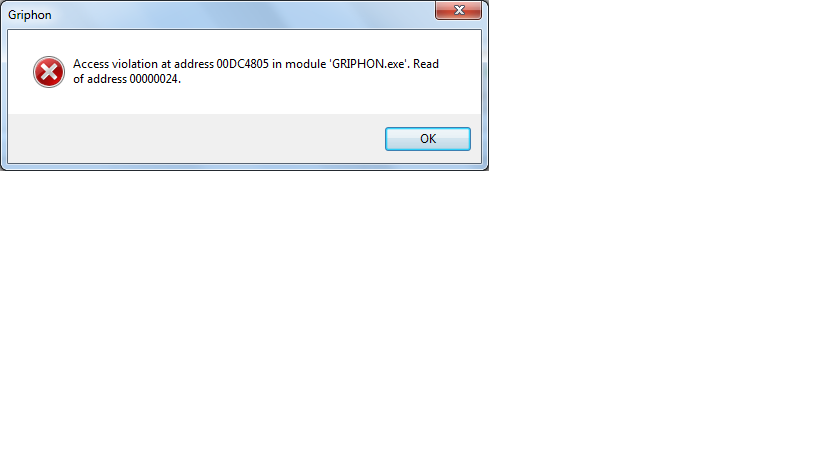The image size is (819, 460).
Task: Click the red error cross icon
Action: (49, 72)
